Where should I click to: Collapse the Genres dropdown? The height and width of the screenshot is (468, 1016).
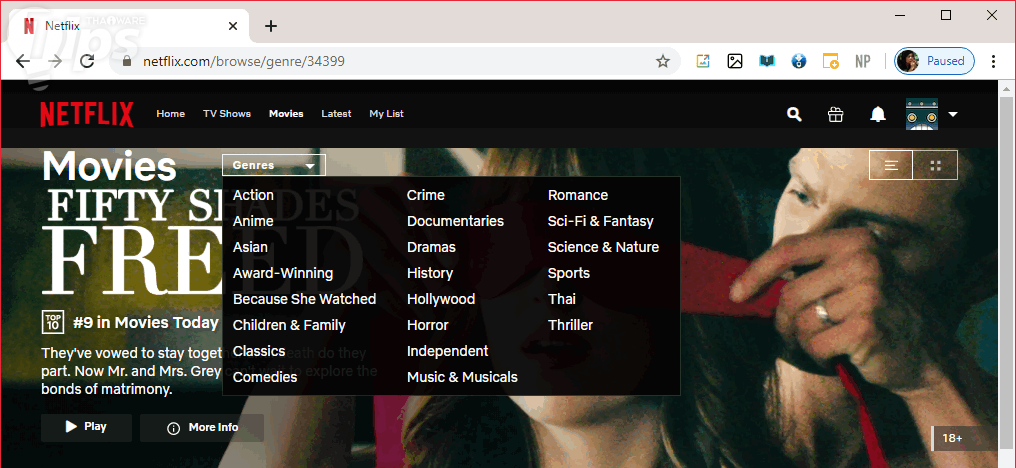point(273,165)
